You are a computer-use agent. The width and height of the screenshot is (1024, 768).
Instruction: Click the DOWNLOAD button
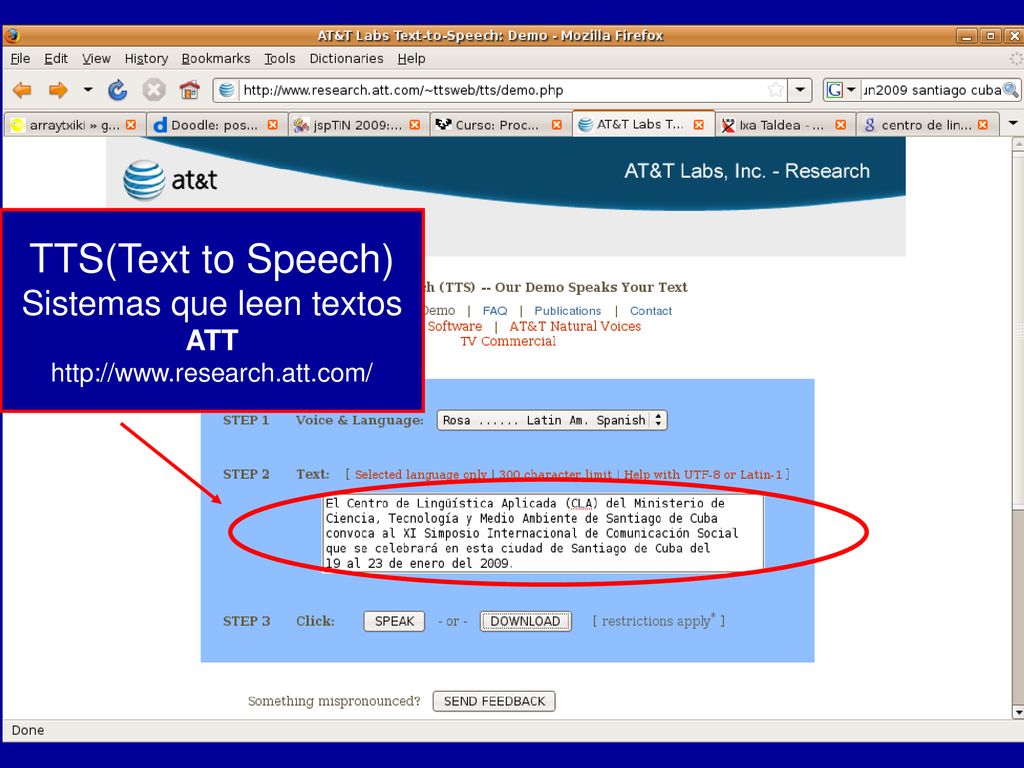click(x=526, y=621)
